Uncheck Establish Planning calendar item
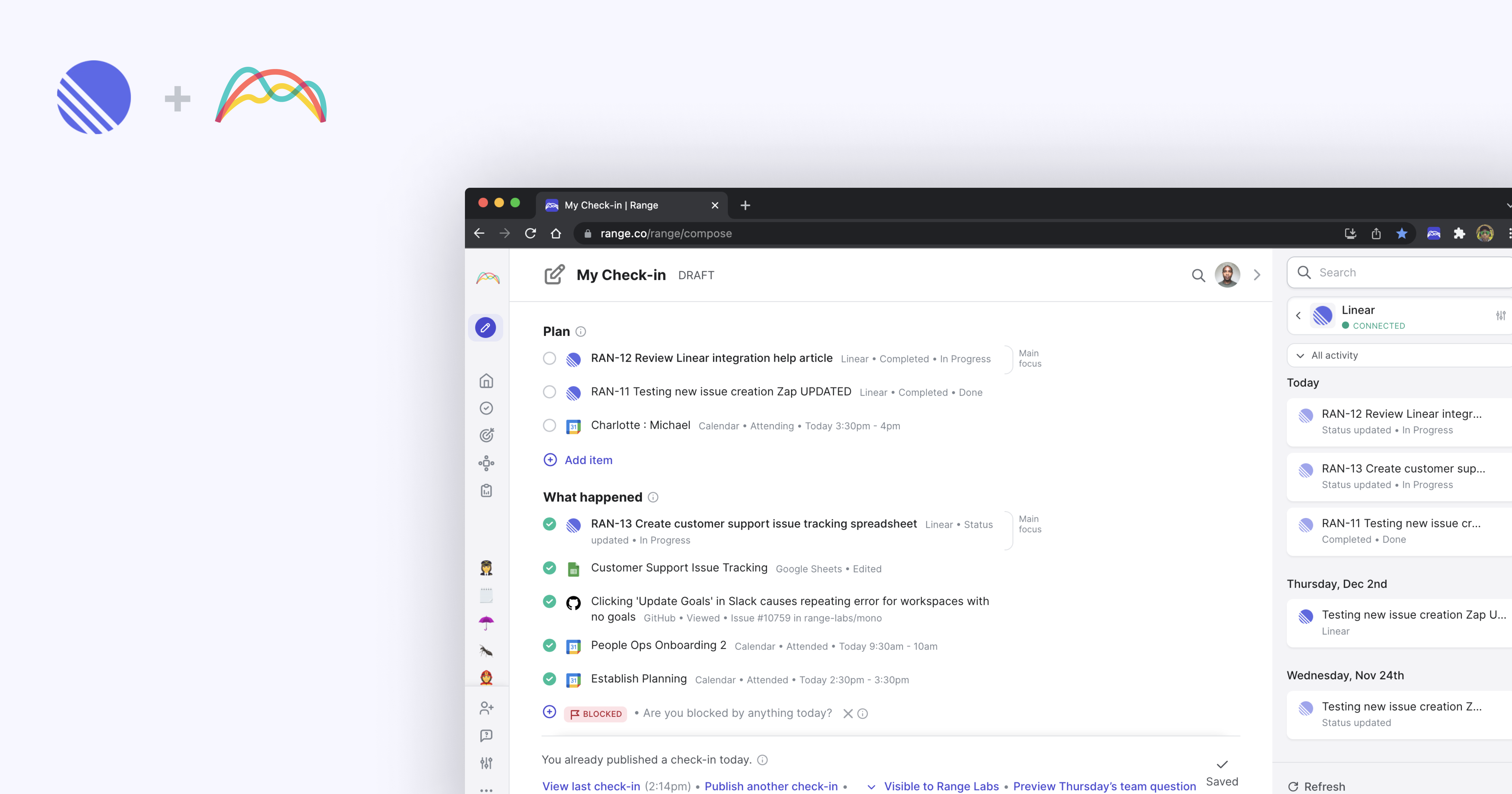The image size is (1512, 794). coord(549,679)
